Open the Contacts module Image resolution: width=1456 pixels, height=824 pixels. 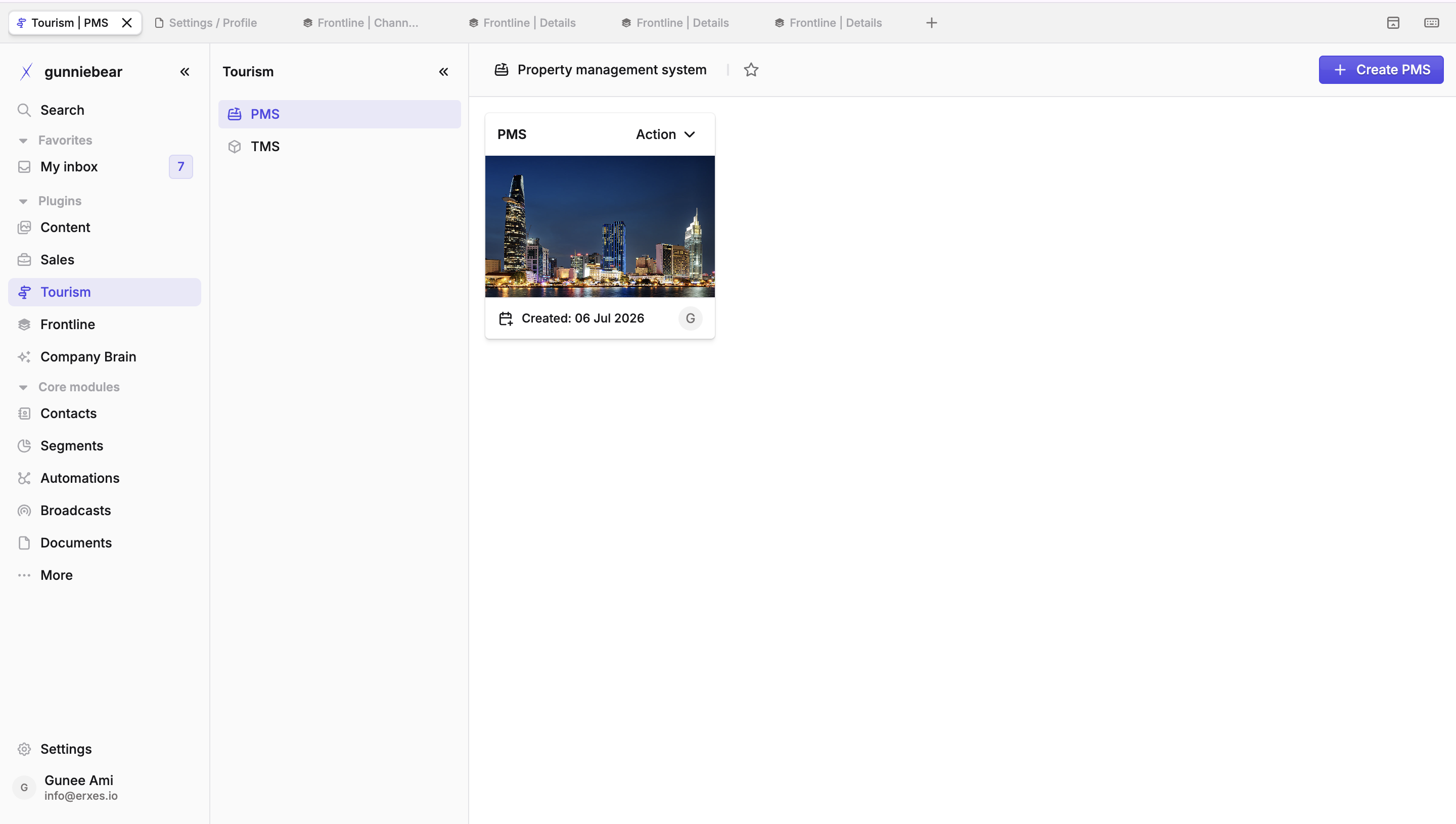pyautogui.click(x=105, y=413)
